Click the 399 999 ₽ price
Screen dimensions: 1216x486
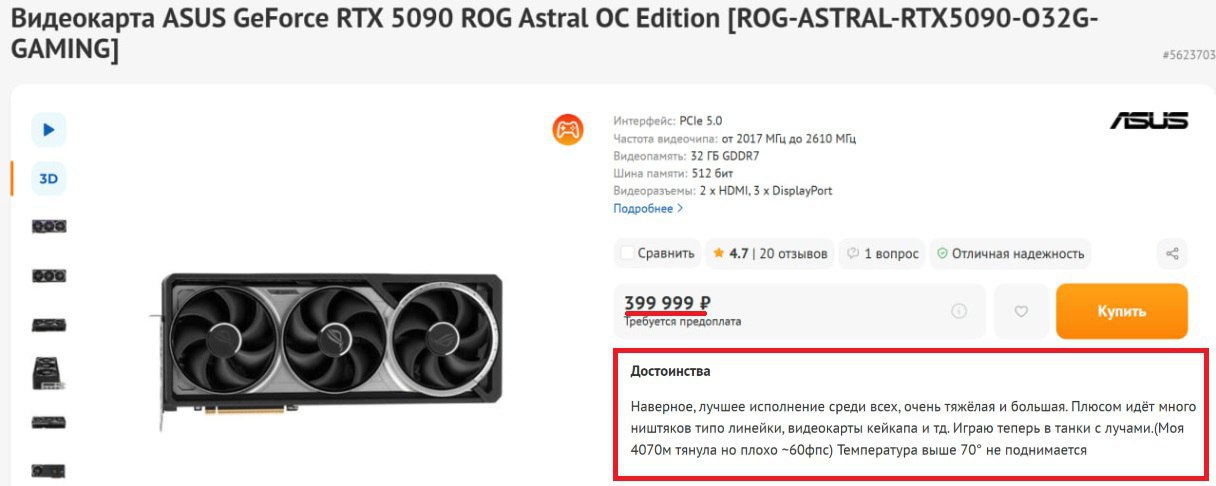click(667, 304)
